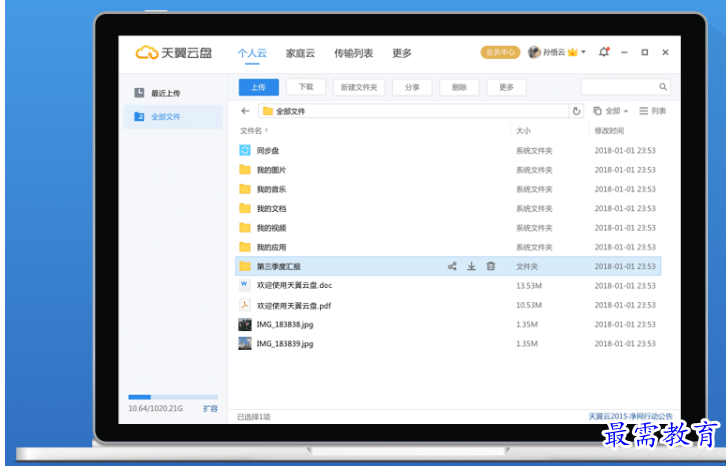Click the 下载 toolbar button

coord(306,87)
